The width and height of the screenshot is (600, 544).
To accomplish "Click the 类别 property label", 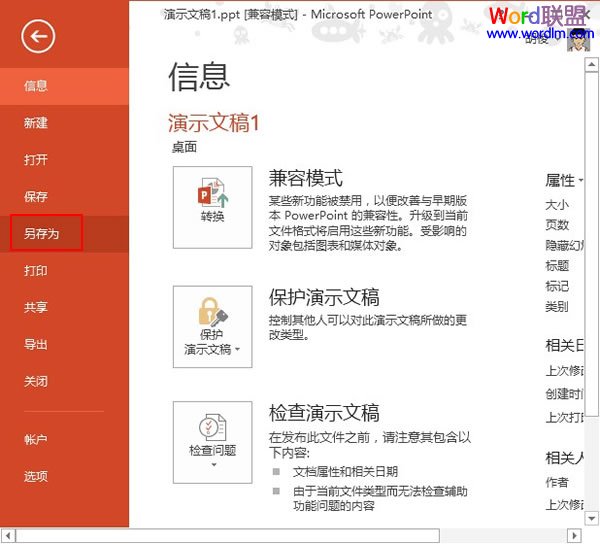I will pos(557,306).
